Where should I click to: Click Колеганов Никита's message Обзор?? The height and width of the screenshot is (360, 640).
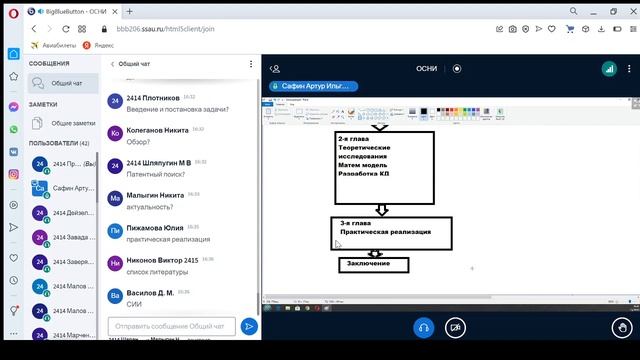coord(138,142)
